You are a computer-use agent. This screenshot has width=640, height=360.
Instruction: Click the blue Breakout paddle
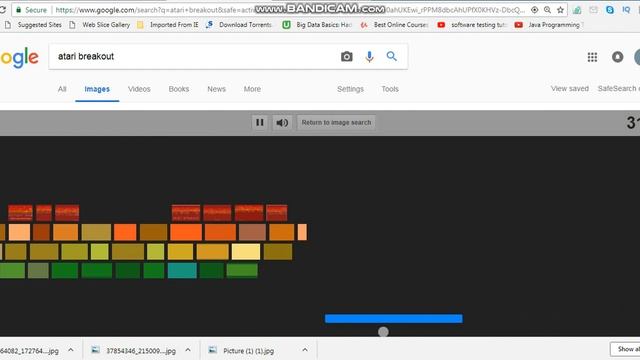point(393,318)
